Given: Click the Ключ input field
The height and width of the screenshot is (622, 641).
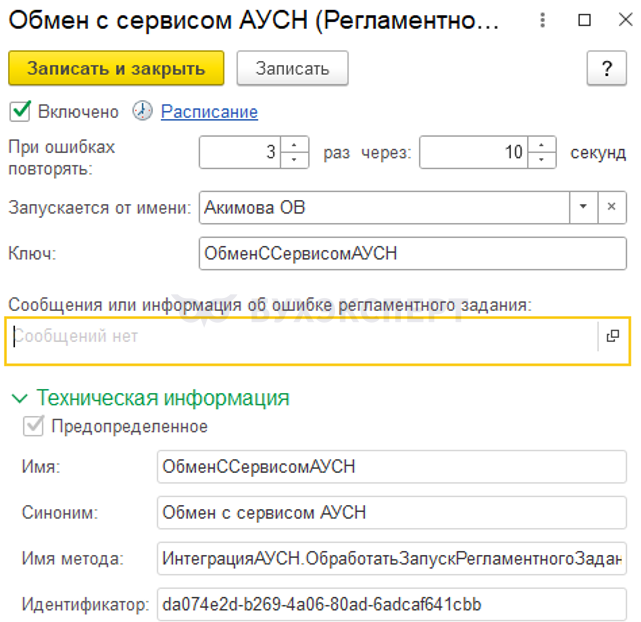Looking at the screenshot, I should pos(413,253).
